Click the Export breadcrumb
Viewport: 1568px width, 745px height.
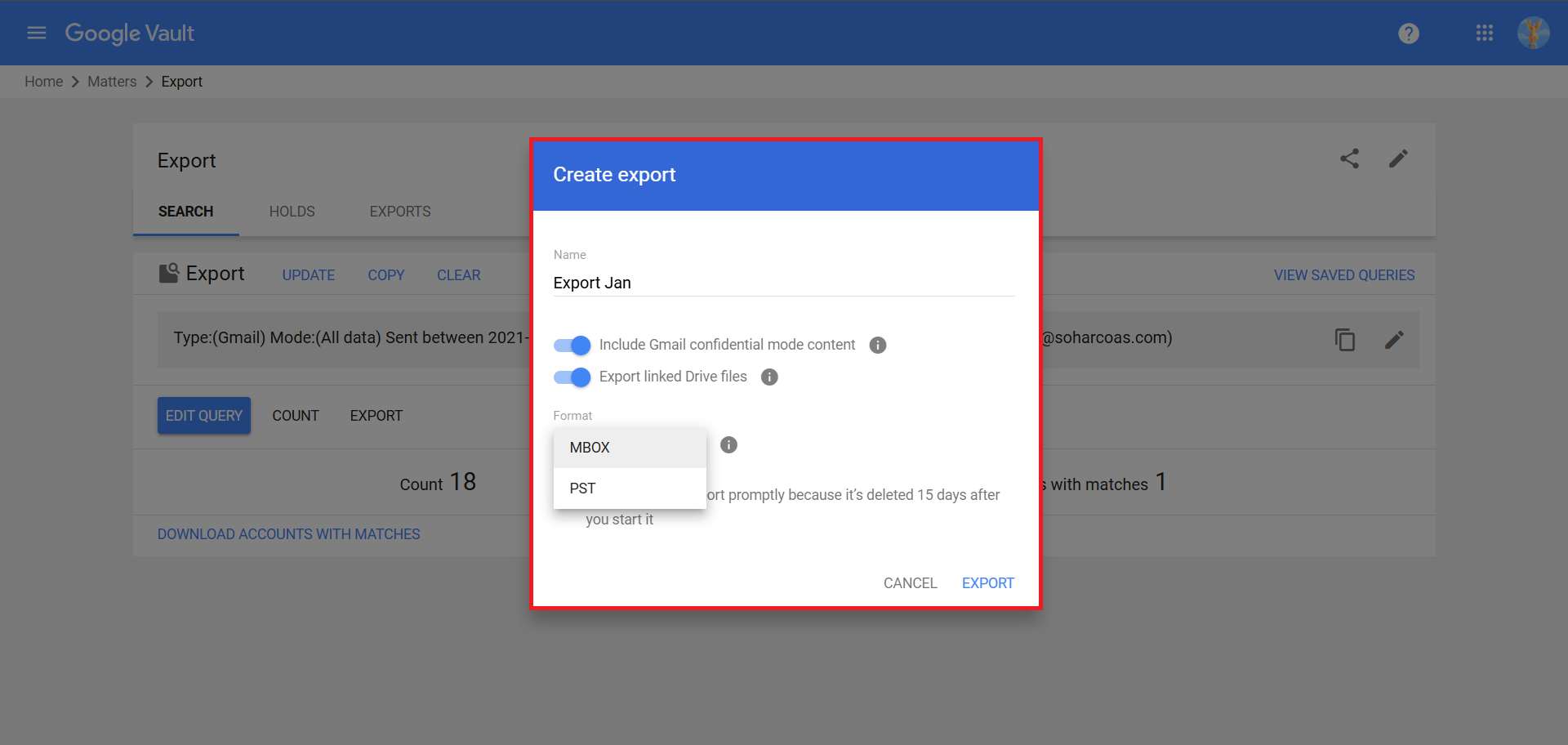tap(182, 82)
